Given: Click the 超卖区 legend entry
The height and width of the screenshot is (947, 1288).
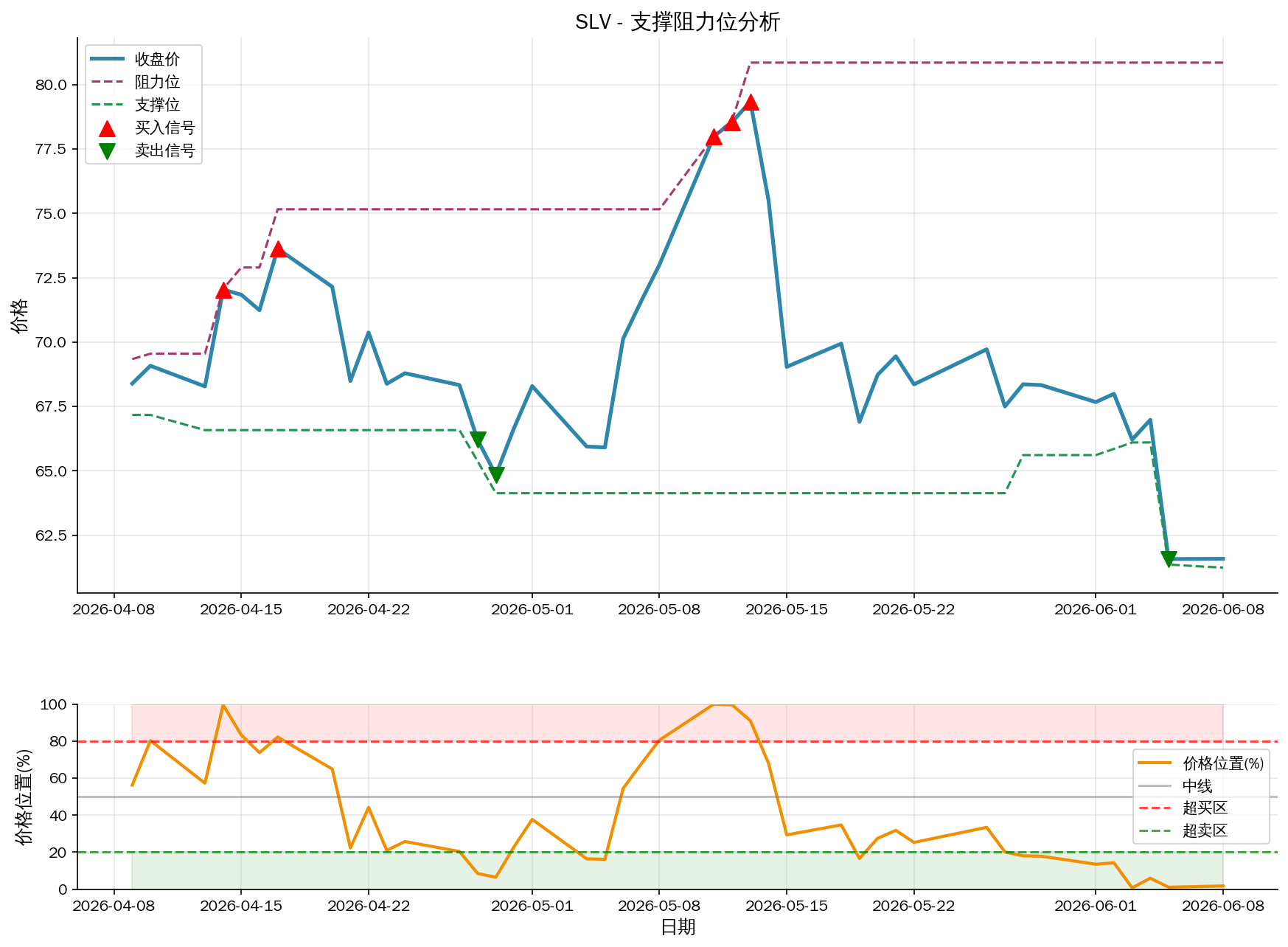Looking at the screenshot, I should 1183,830.
